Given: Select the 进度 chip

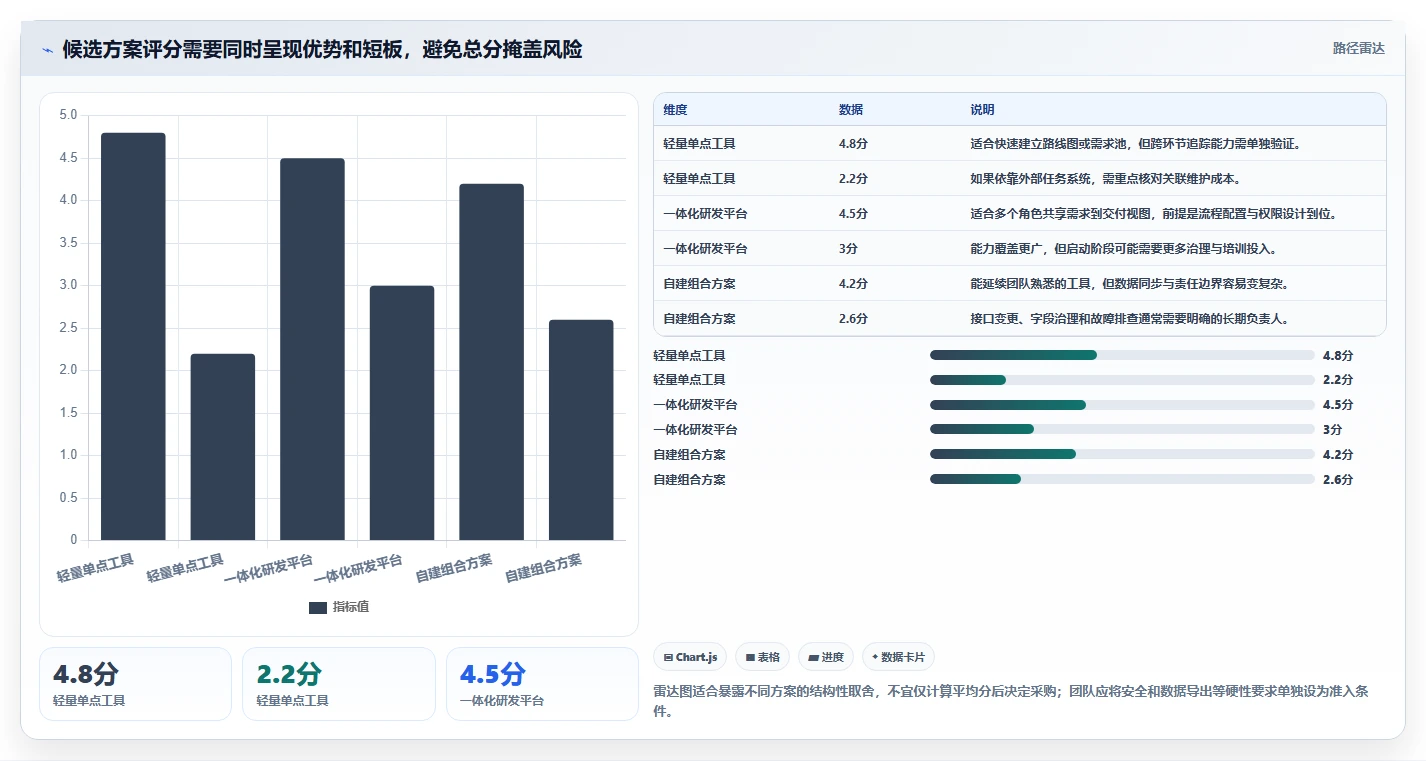Looking at the screenshot, I should tap(825, 657).
